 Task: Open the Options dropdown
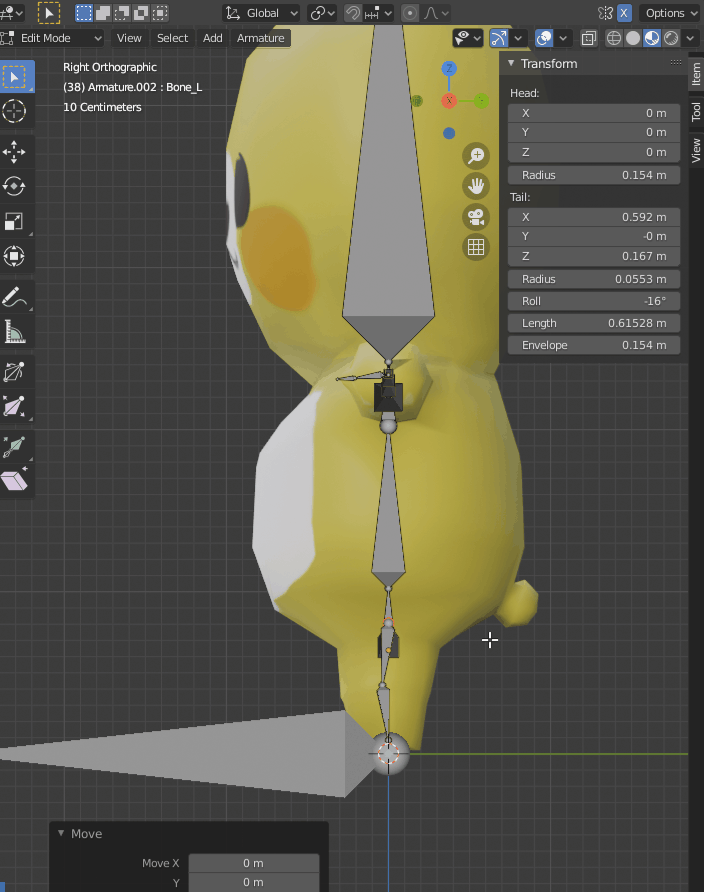(670, 13)
